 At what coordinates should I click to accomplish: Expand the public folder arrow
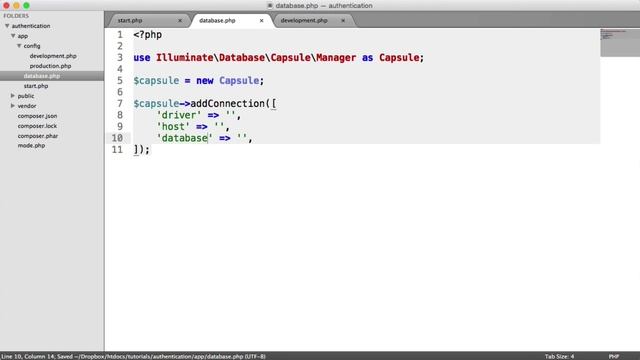13,96
